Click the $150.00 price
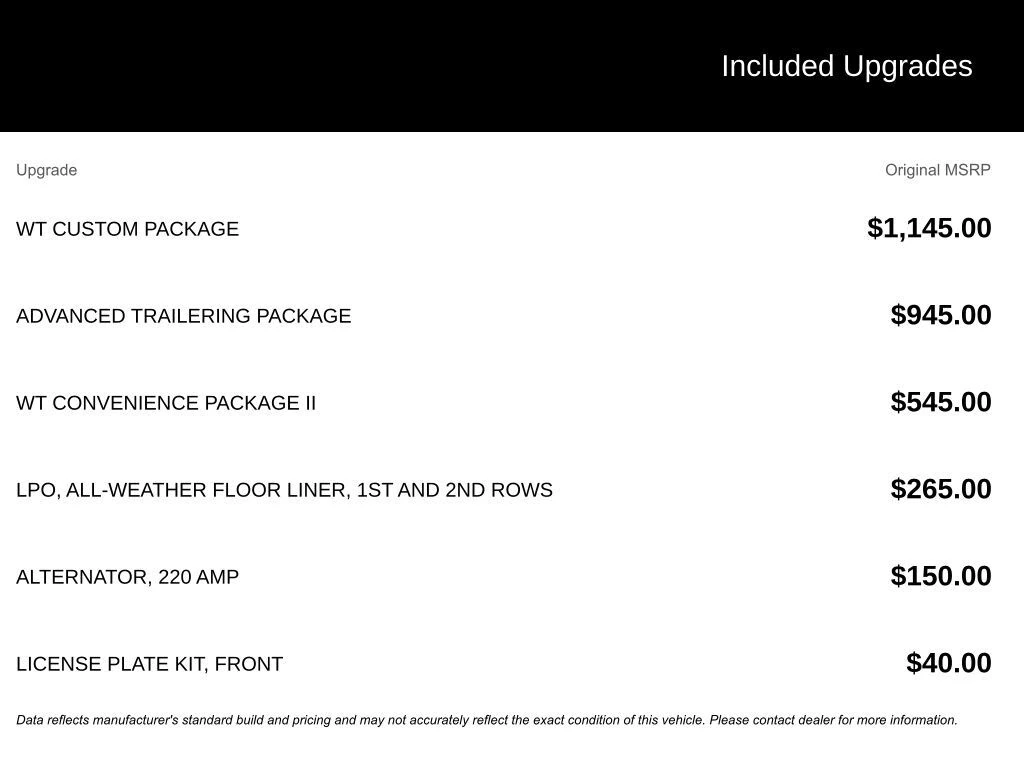 pyautogui.click(x=940, y=576)
